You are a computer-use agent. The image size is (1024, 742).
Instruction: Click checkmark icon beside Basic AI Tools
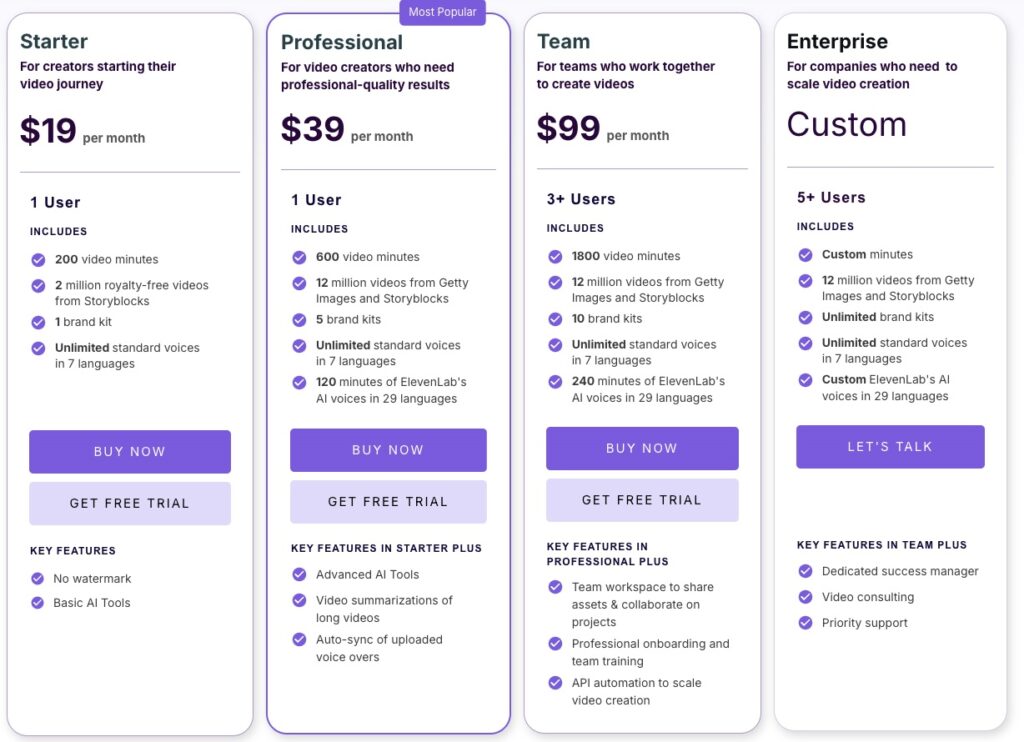[x=38, y=603]
